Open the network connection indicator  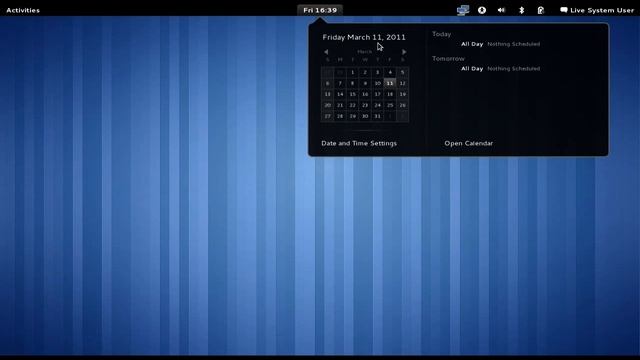(462, 10)
